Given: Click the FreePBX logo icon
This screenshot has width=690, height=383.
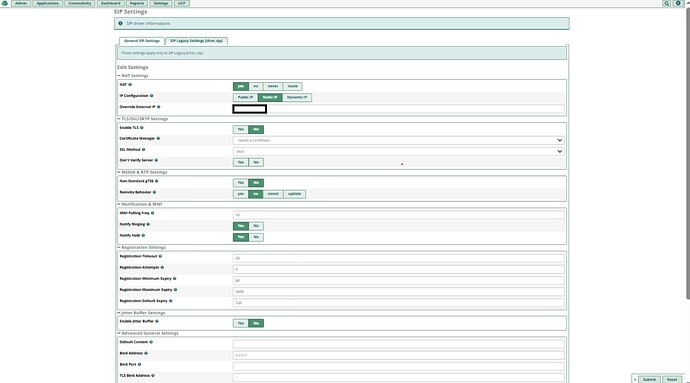Looking at the screenshot, I should pos(4,3).
